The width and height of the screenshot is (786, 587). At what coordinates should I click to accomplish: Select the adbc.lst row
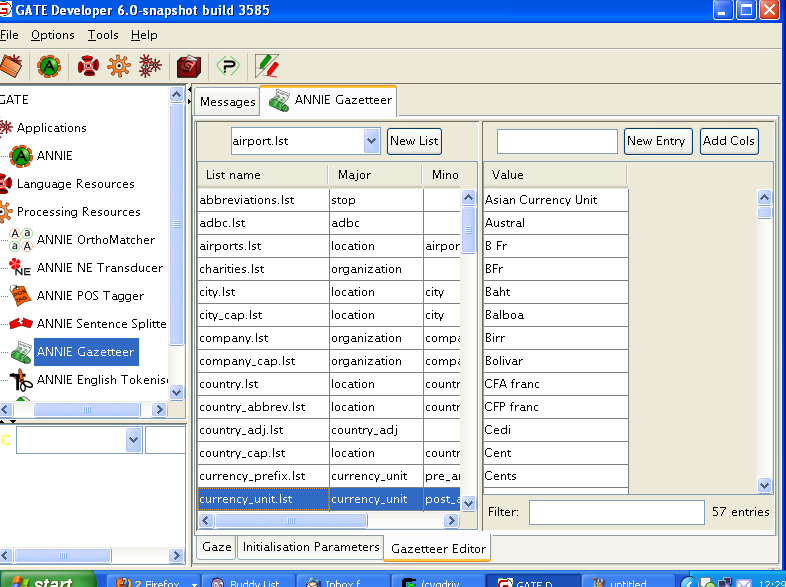329,223
